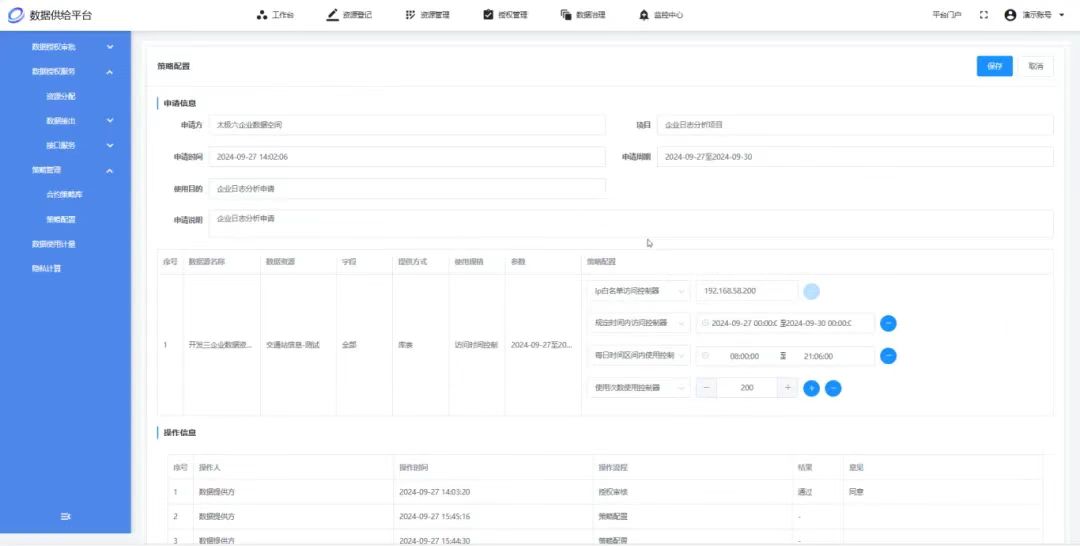
Task: Click the IP field showing 192.168.58.200
Action: point(747,291)
